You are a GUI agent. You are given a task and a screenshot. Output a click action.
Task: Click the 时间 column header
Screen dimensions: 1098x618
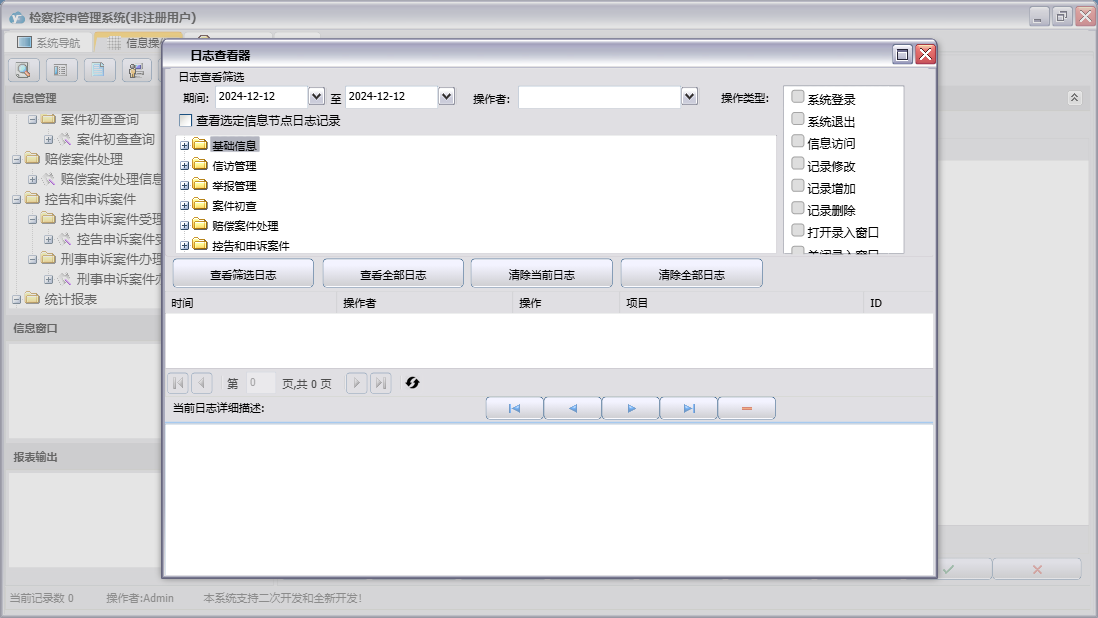point(251,303)
